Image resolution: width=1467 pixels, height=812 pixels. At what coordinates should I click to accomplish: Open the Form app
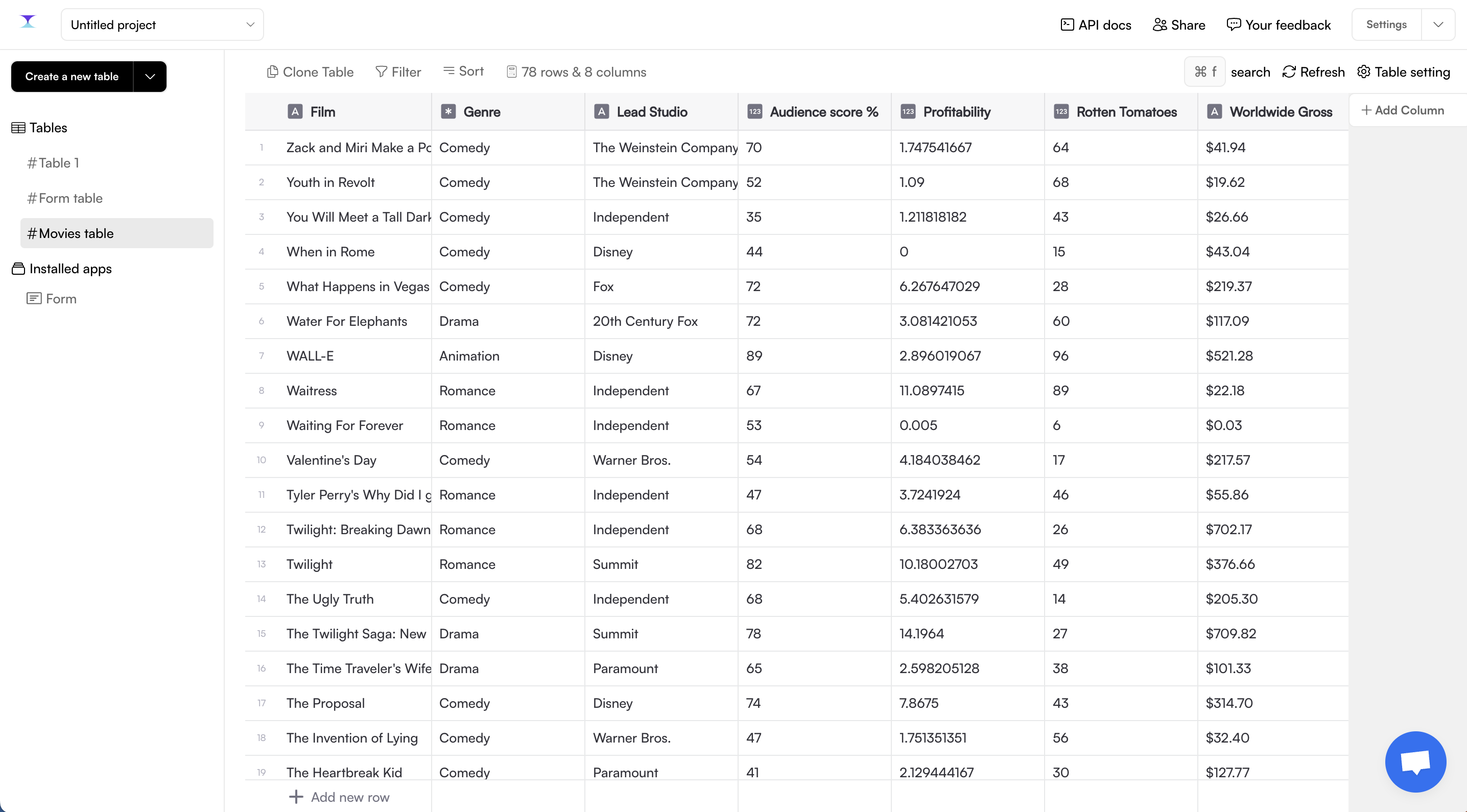pyautogui.click(x=51, y=298)
